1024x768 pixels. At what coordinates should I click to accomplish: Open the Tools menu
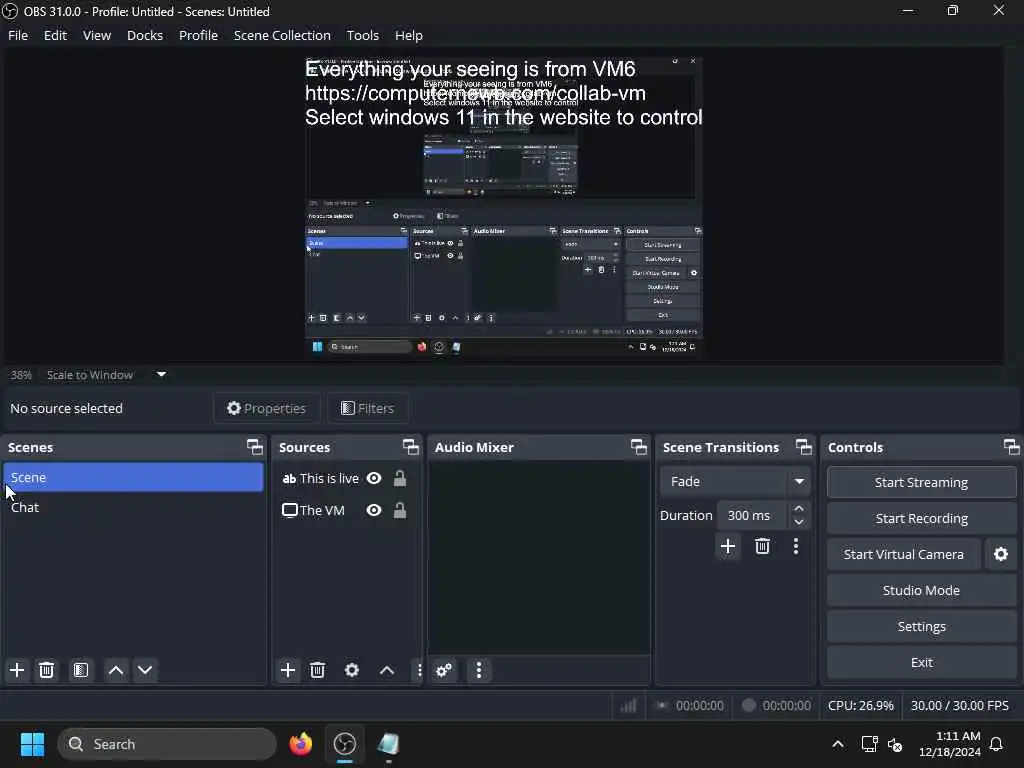point(362,35)
